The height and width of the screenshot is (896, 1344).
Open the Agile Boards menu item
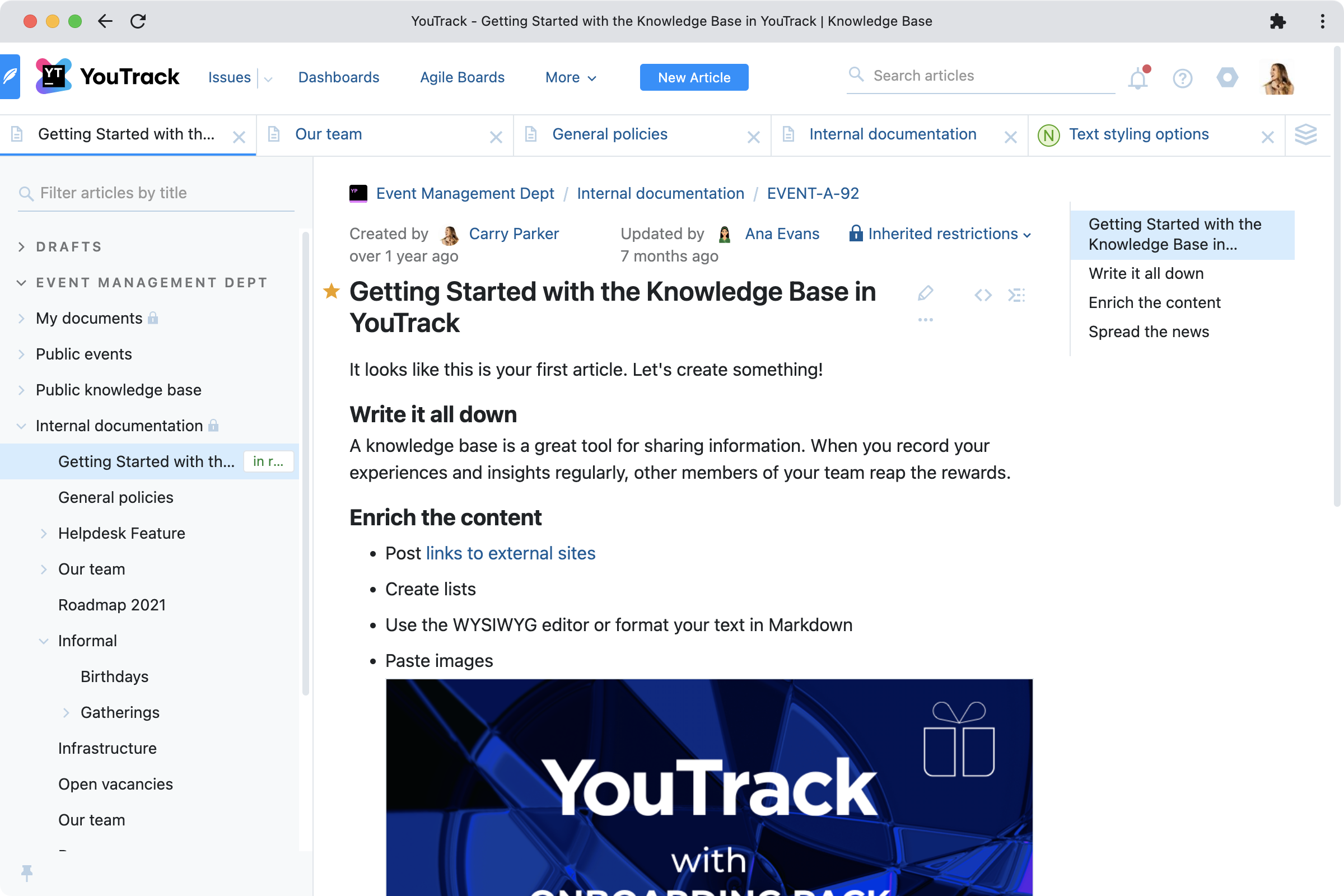point(461,77)
